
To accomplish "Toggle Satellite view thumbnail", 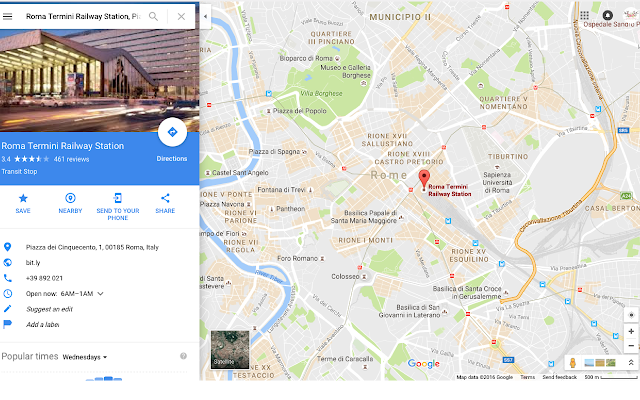I will 230,350.
